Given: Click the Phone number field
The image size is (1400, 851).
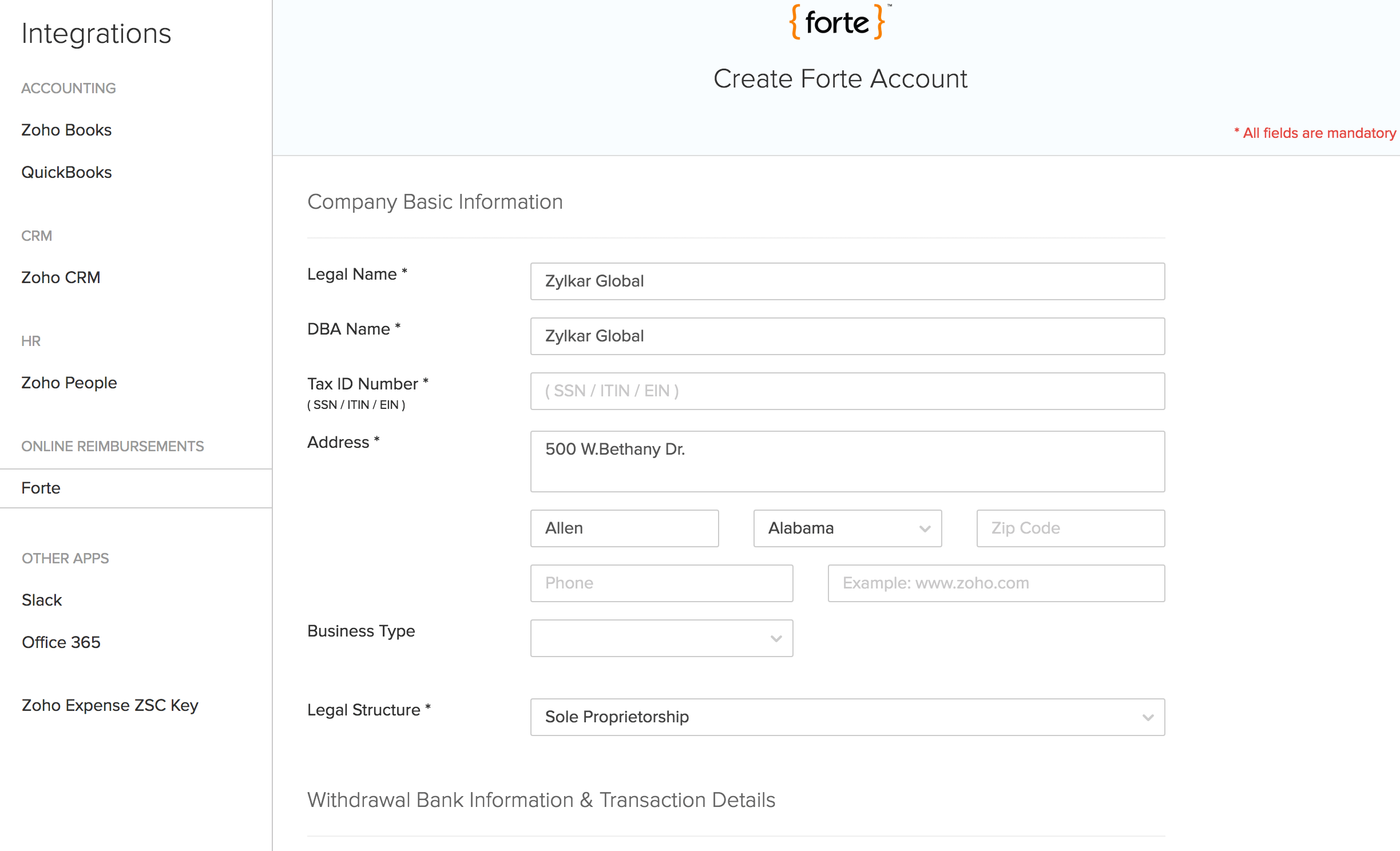Looking at the screenshot, I should [661, 583].
